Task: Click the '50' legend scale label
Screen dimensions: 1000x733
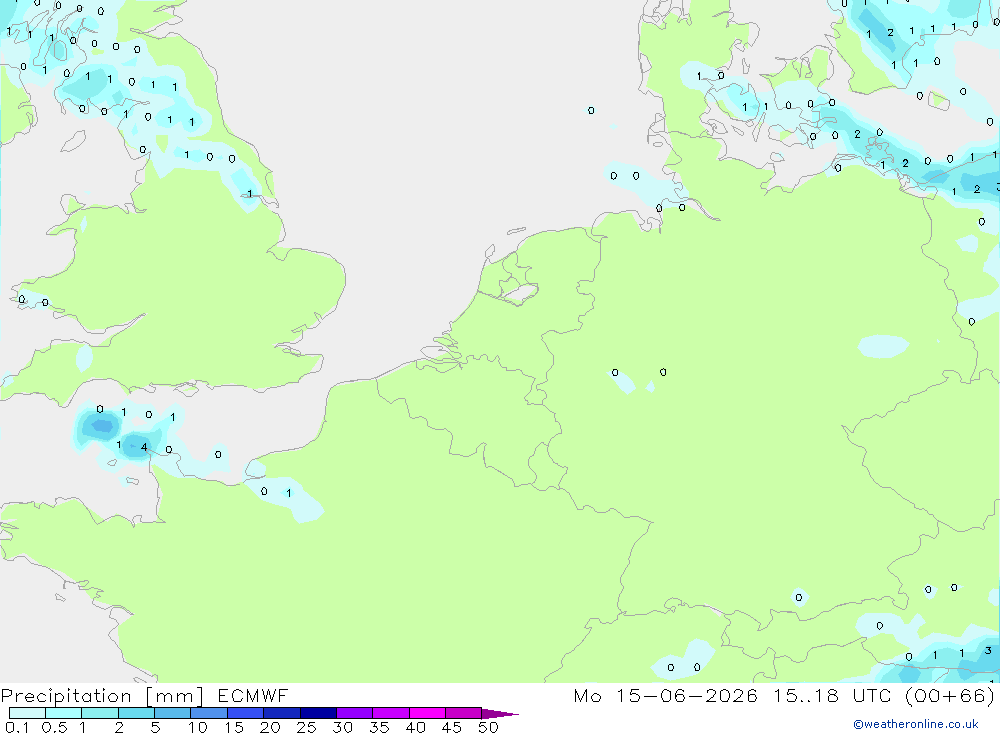Action: click(x=489, y=727)
